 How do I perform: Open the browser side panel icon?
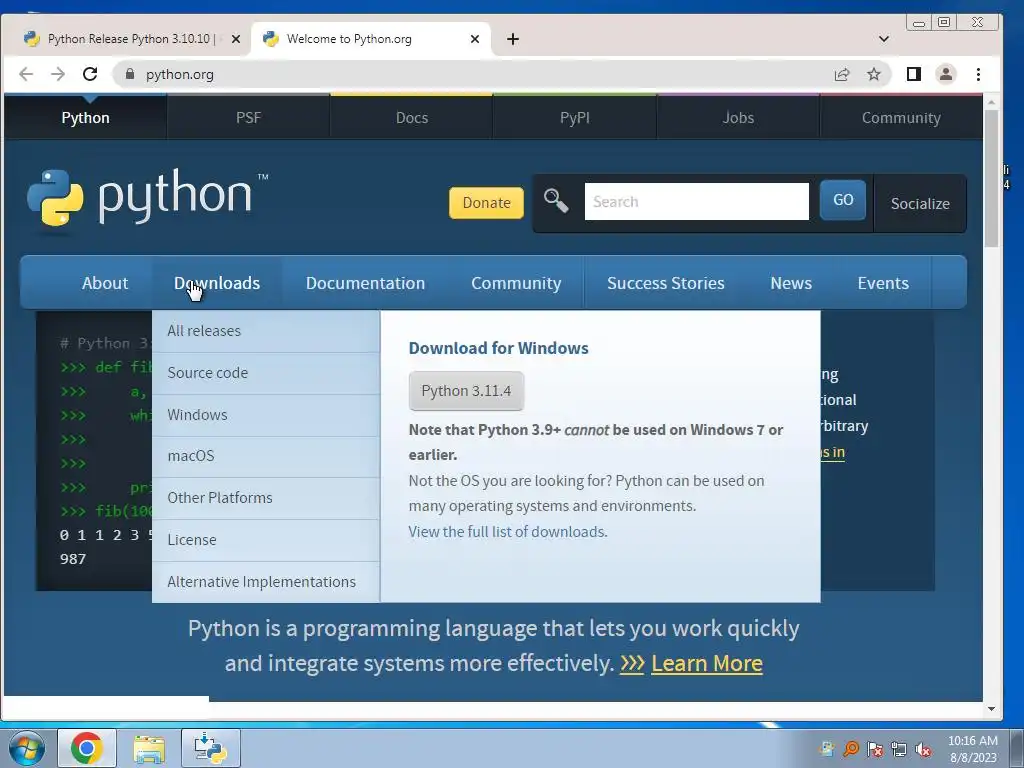(914, 74)
